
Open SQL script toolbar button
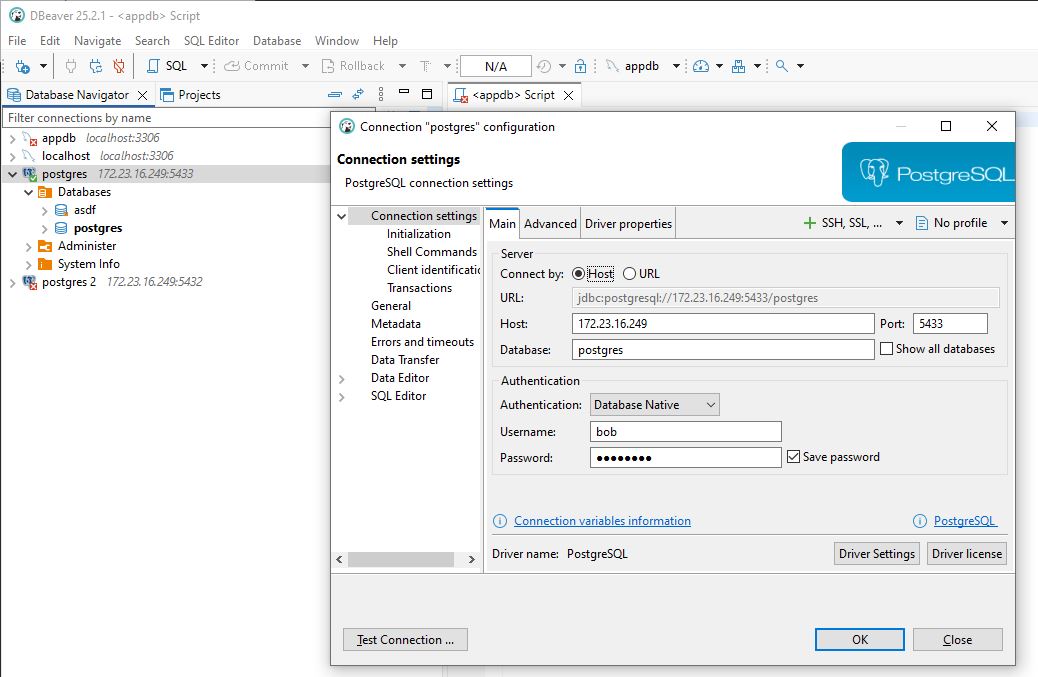tap(166, 66)
